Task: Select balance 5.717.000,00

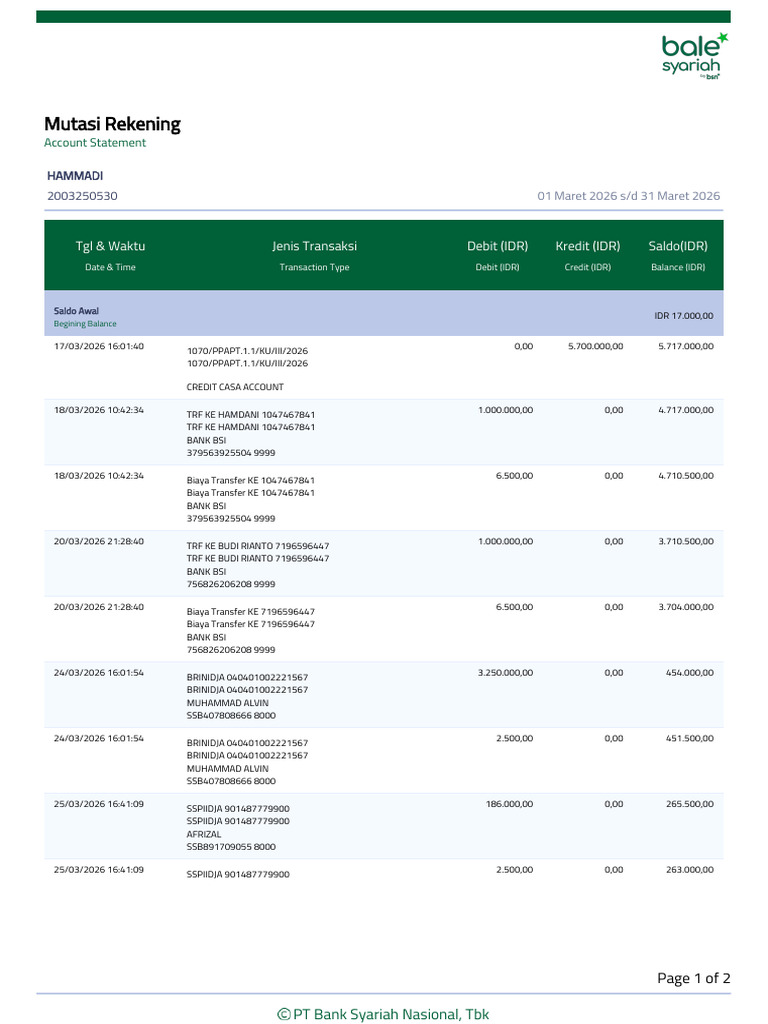Action: tap(686, 346)
